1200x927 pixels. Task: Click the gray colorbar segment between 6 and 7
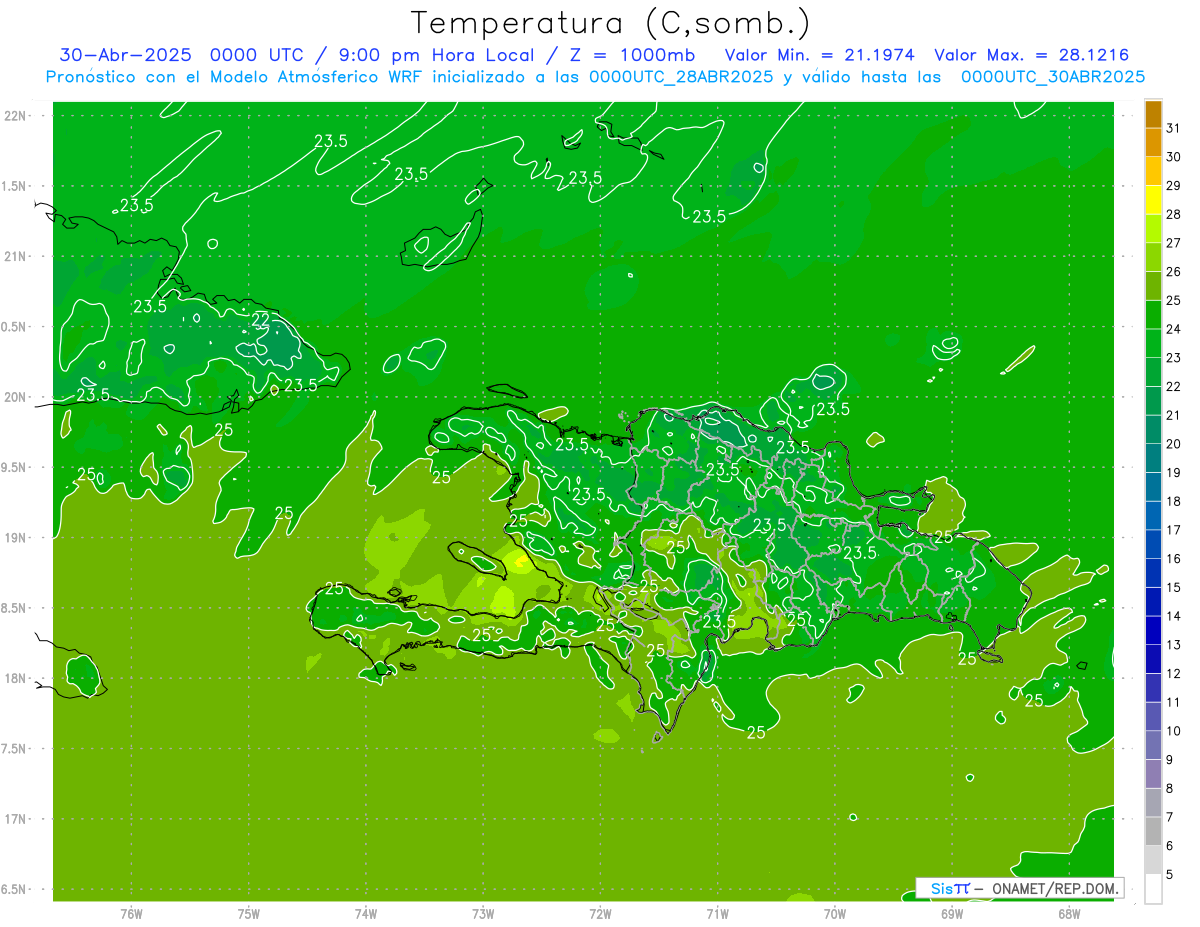coord(1153,831)
